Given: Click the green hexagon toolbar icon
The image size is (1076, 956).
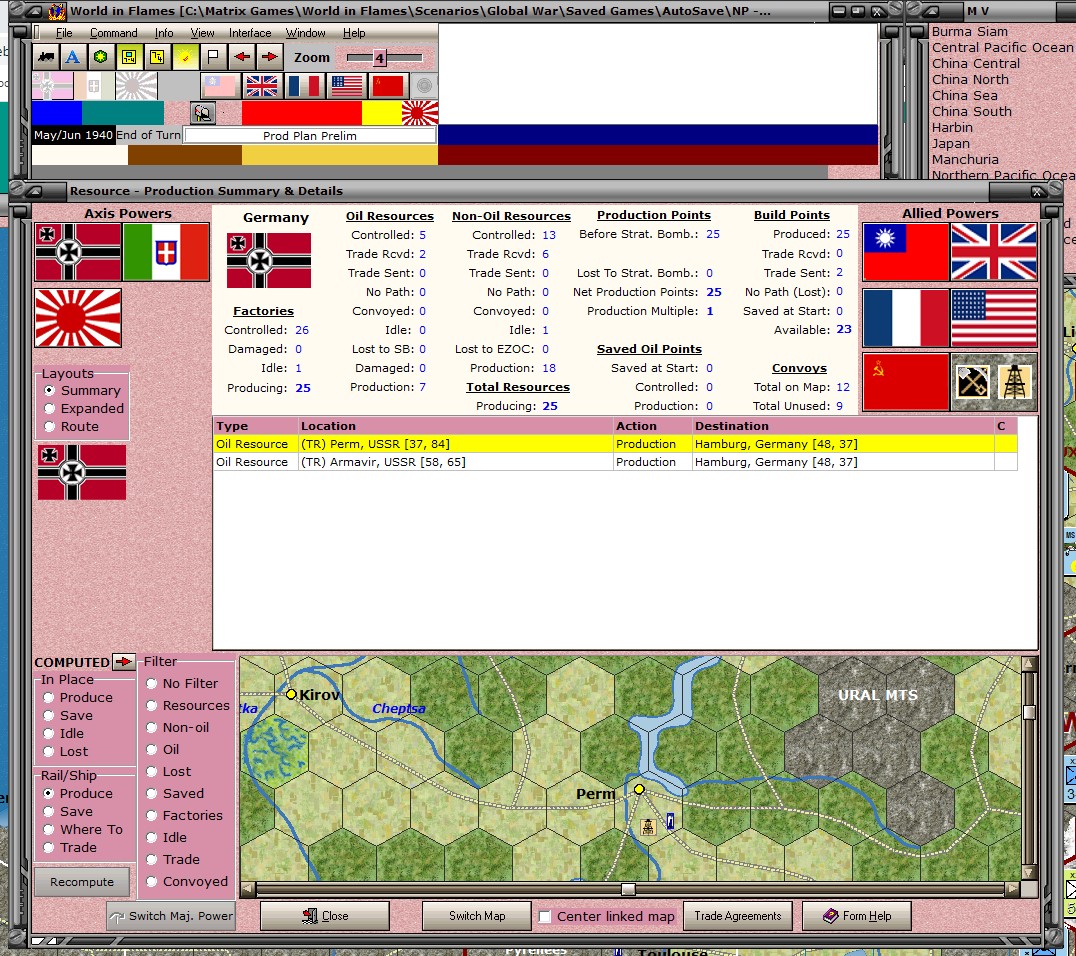Looking at the screenshot, I should click(101, 57).
